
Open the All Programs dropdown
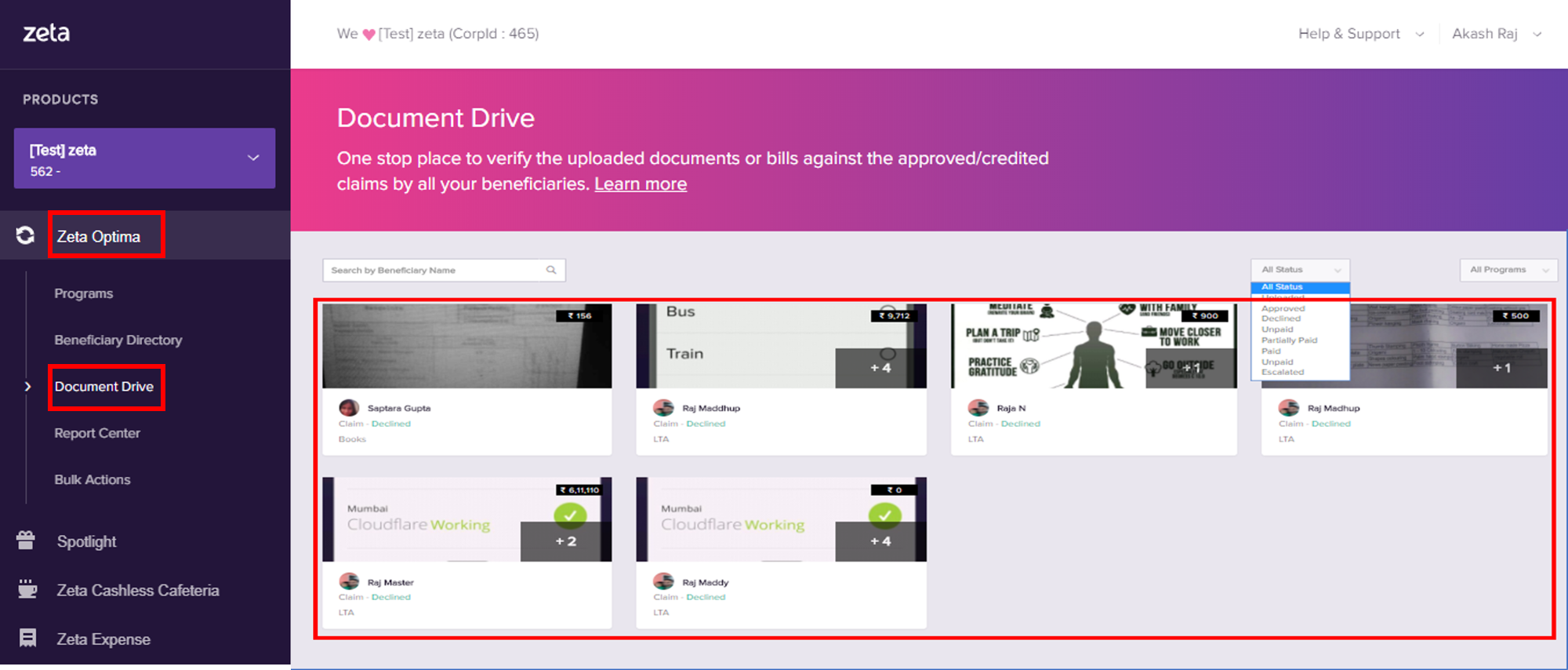click(1508, 270)
